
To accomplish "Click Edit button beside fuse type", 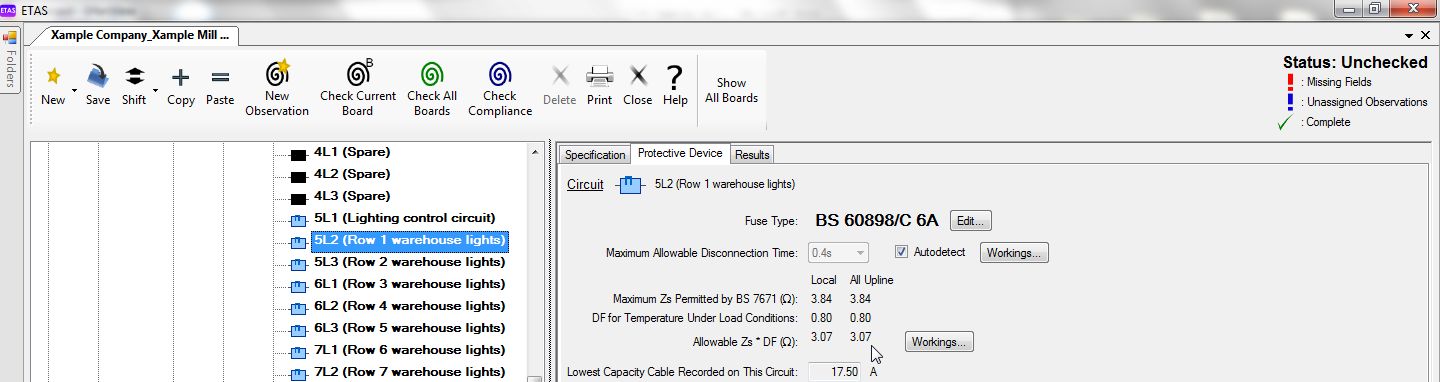I will [970, 221].
